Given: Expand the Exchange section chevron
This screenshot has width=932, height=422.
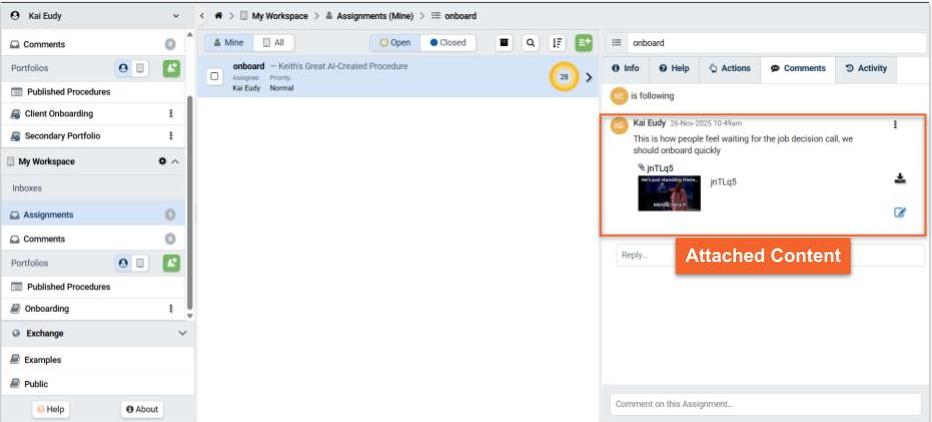Looking at the screenshot, I should click(x=181, y=333).
